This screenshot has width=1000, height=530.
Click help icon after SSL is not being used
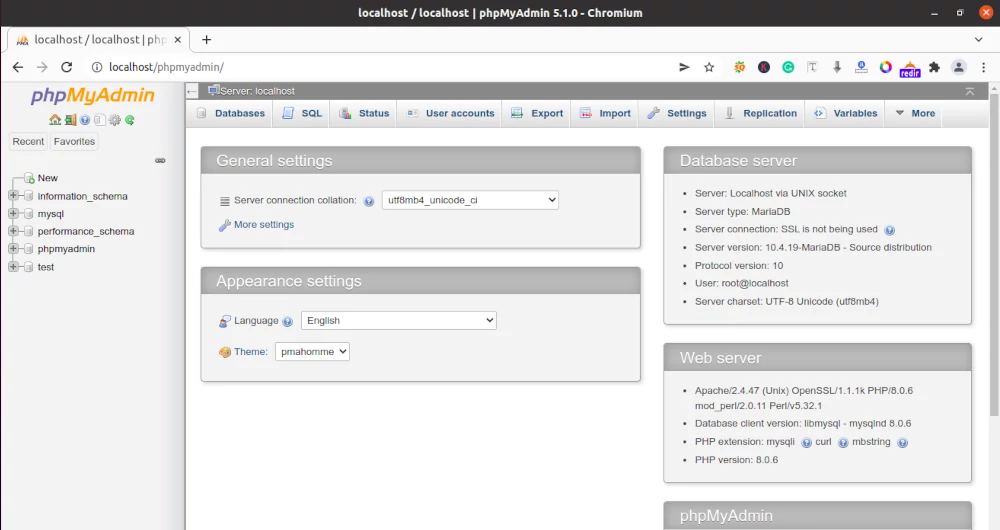(890, 230)
